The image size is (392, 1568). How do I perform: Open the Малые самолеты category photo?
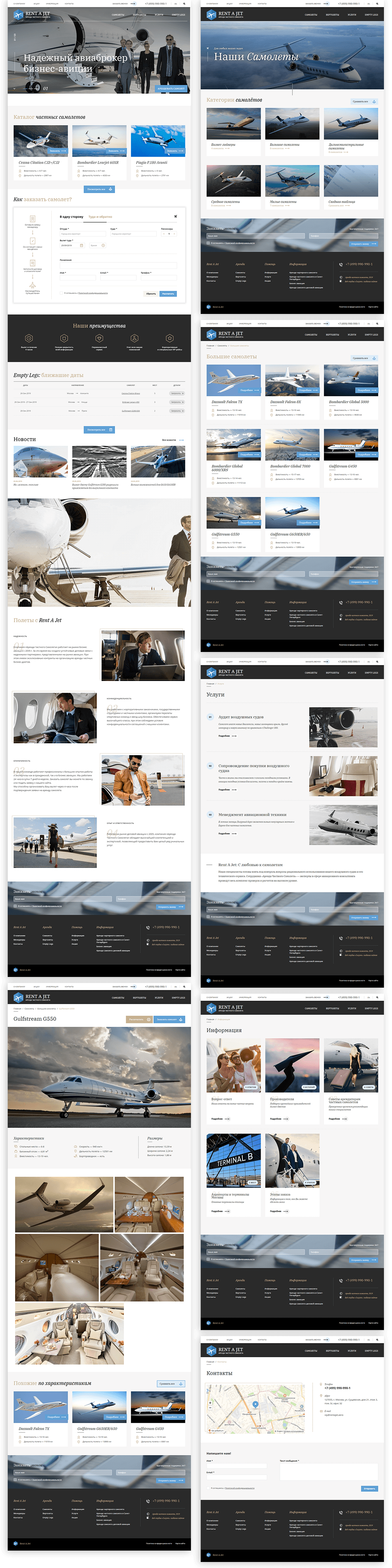[x=292, y=181]
